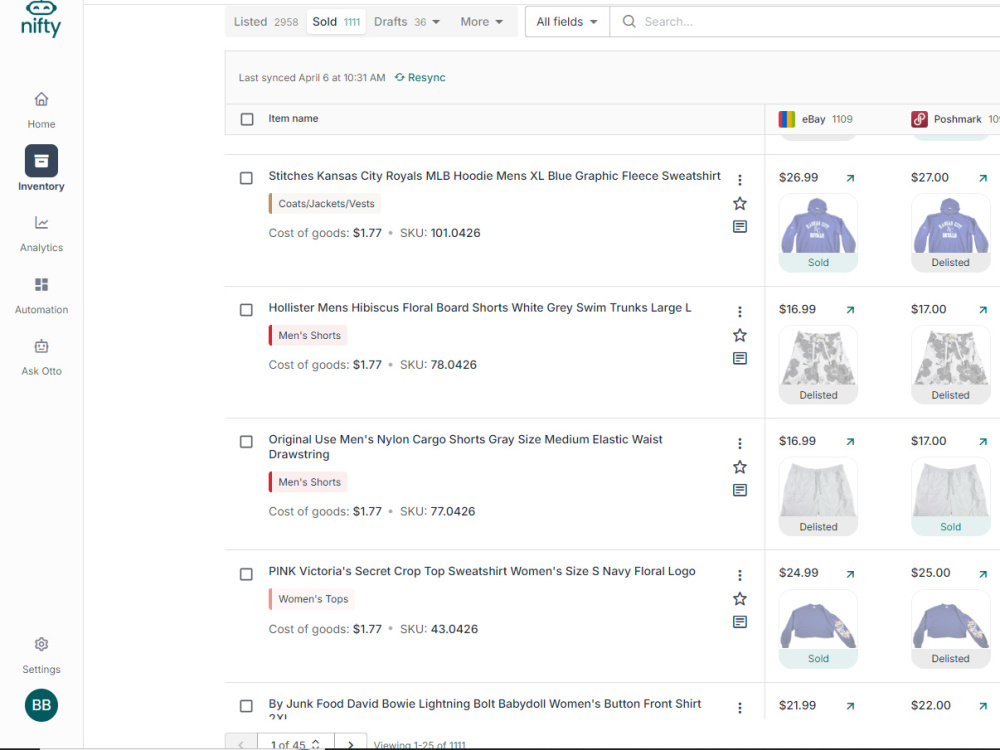Open the page number selector
1000x750 pixels.
(x=295, y=744)
